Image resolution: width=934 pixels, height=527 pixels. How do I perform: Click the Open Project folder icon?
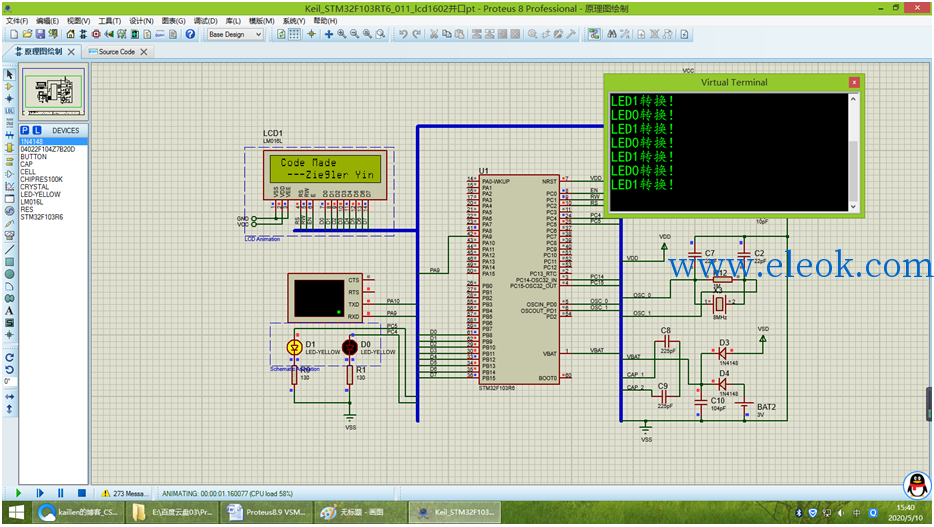click(27, 34)
